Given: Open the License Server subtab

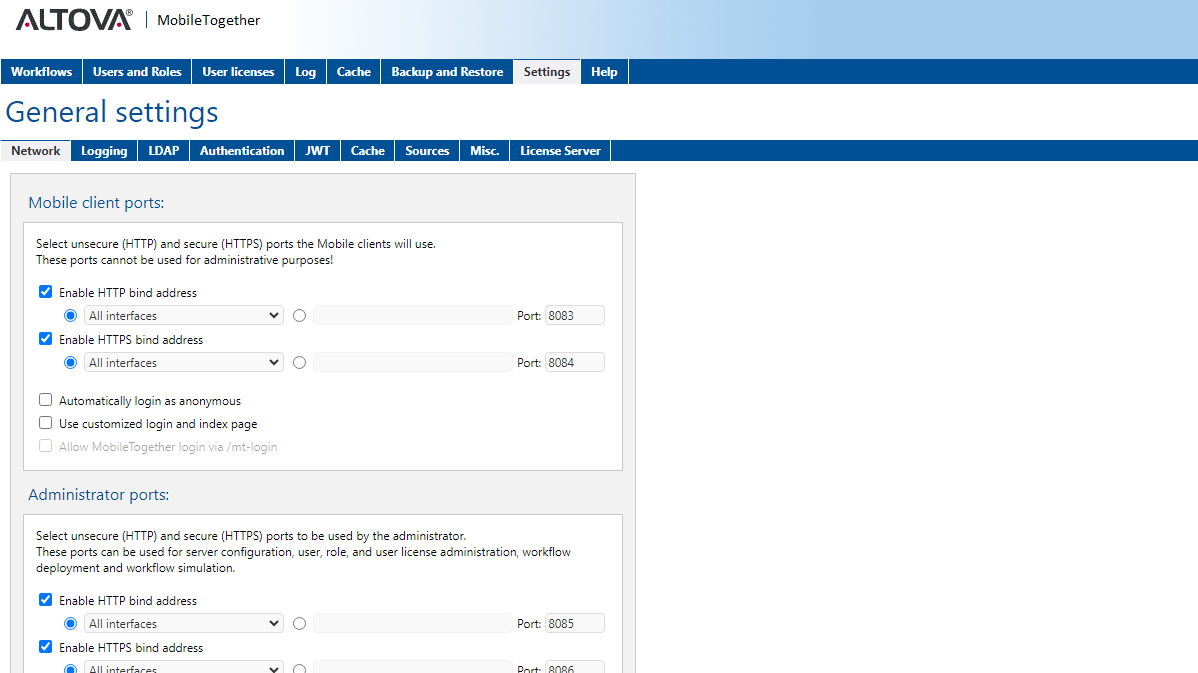Looking at the screenshot, I should [x=560, y=151].
